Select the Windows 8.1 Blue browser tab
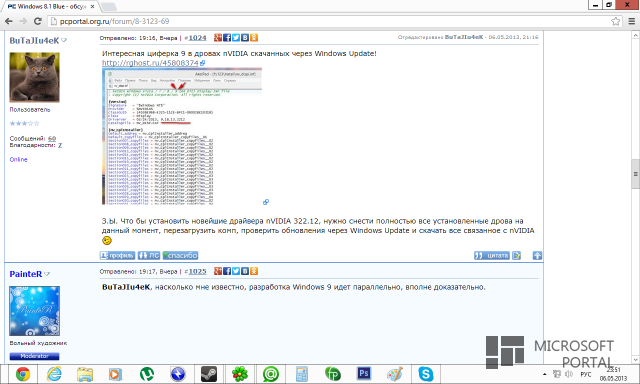 tap(51, 7)
